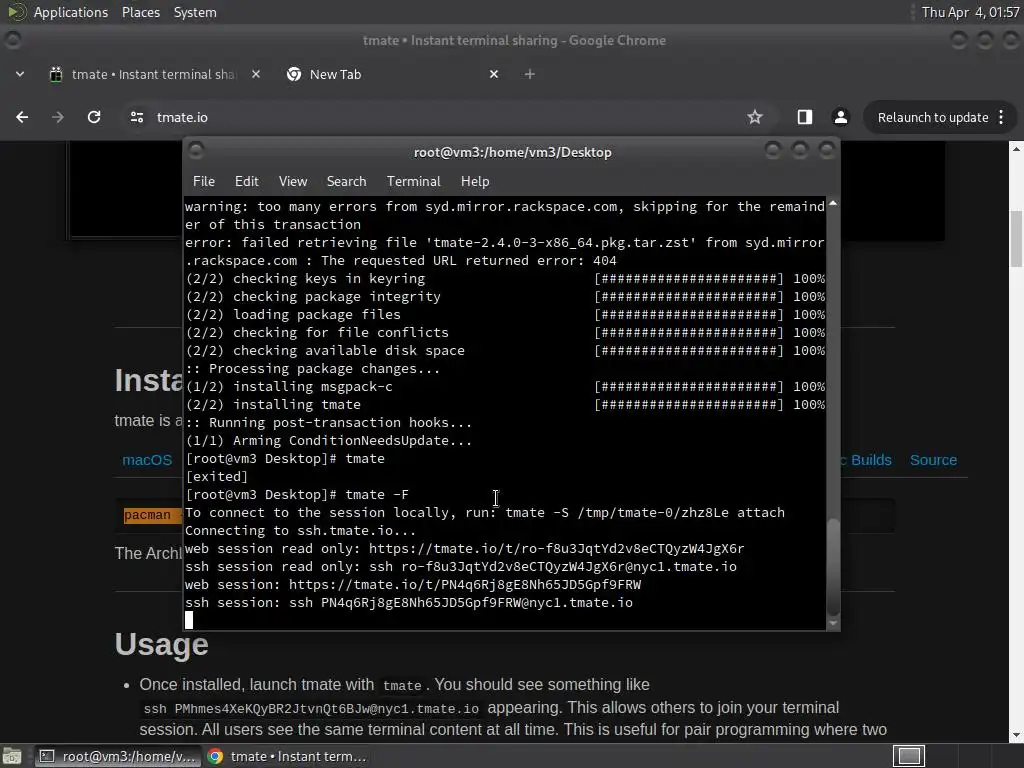Bookmark this page with the star icon
Viewport: 1024px width, 768px height.
coord(755,117)
